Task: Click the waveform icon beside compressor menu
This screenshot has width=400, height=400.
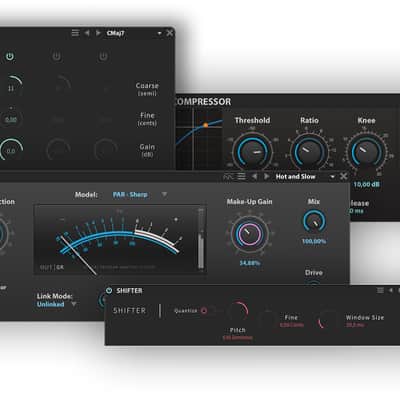Action: 228,176
